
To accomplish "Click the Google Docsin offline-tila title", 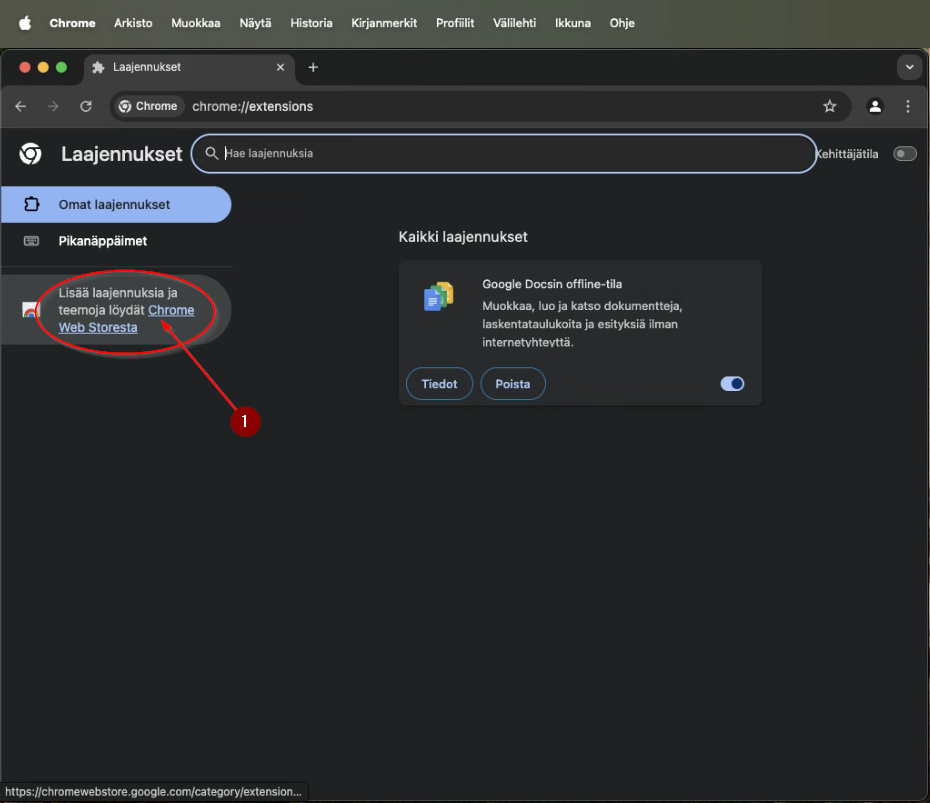I will pos(552,284).
